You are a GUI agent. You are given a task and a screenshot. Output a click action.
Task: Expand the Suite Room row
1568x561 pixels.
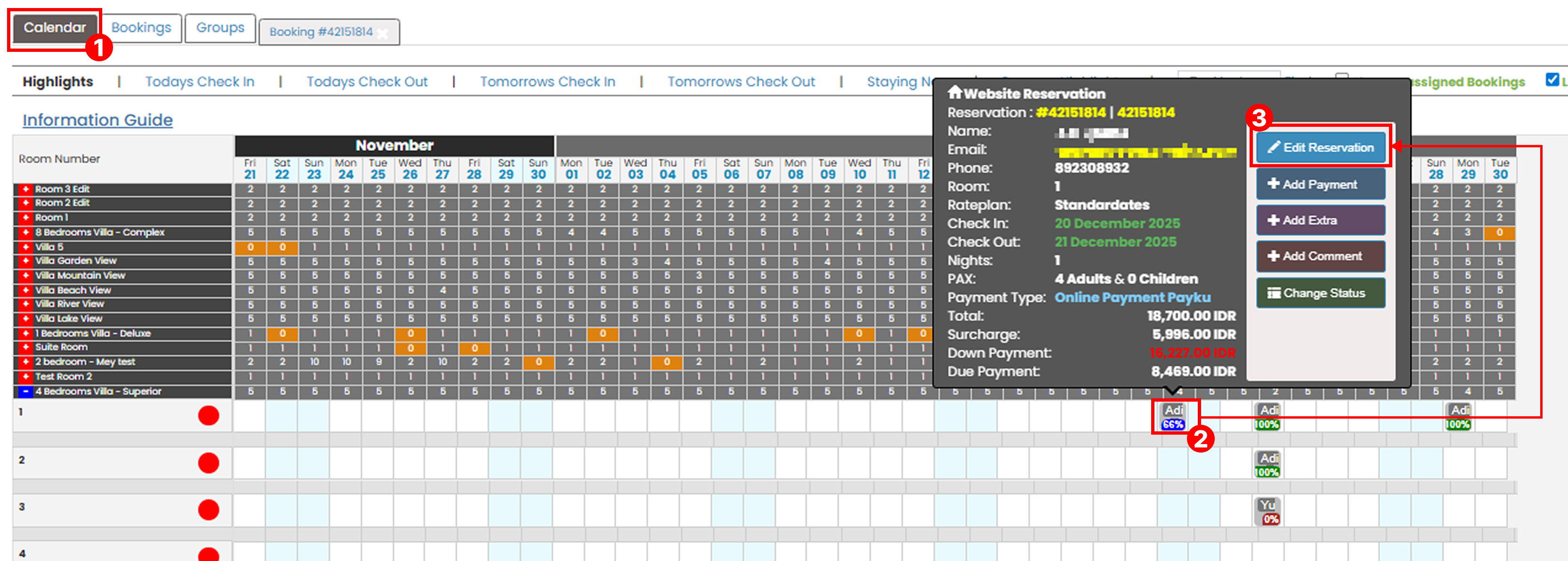coord(25,348)
